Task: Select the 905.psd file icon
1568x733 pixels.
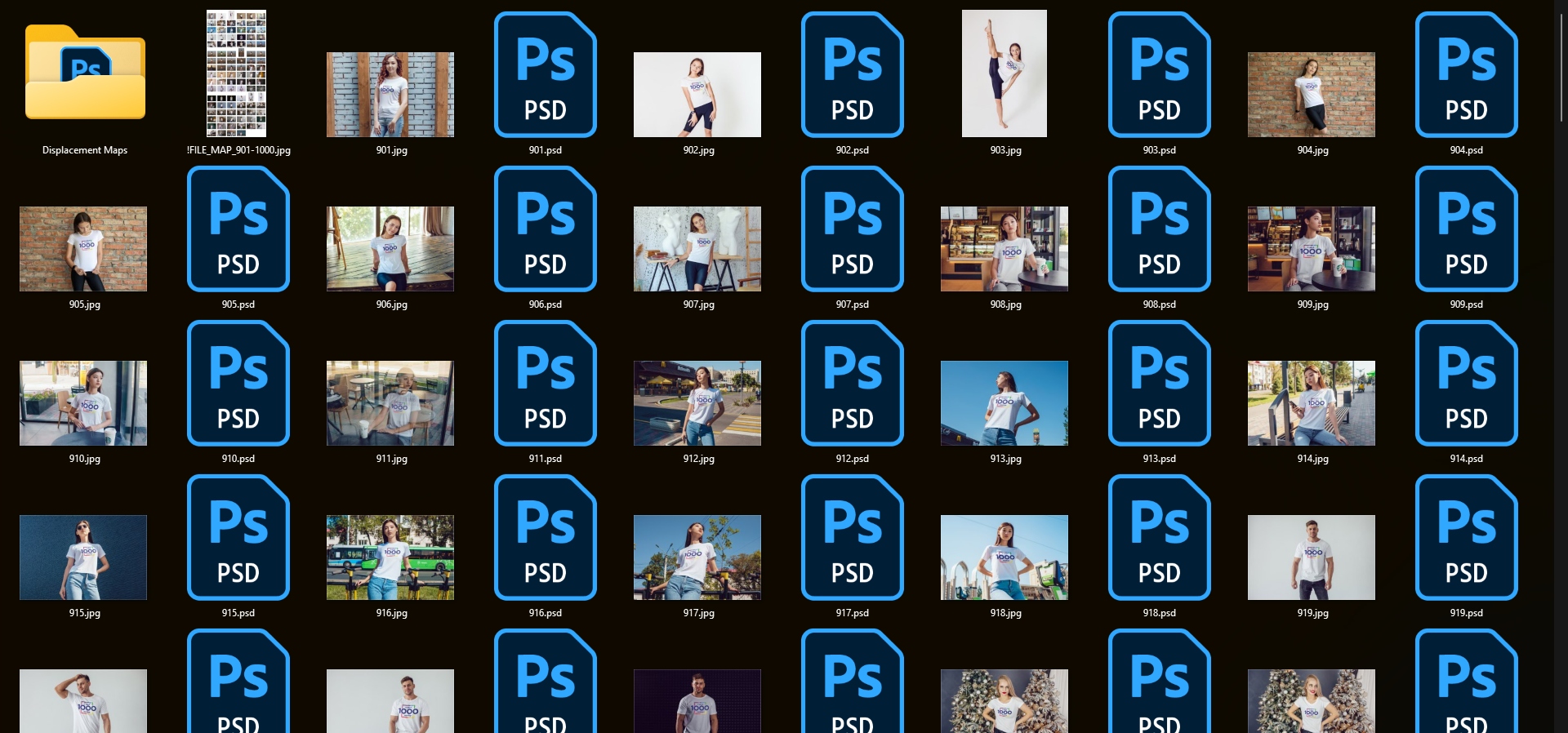Action: click(x=238, y=229)
